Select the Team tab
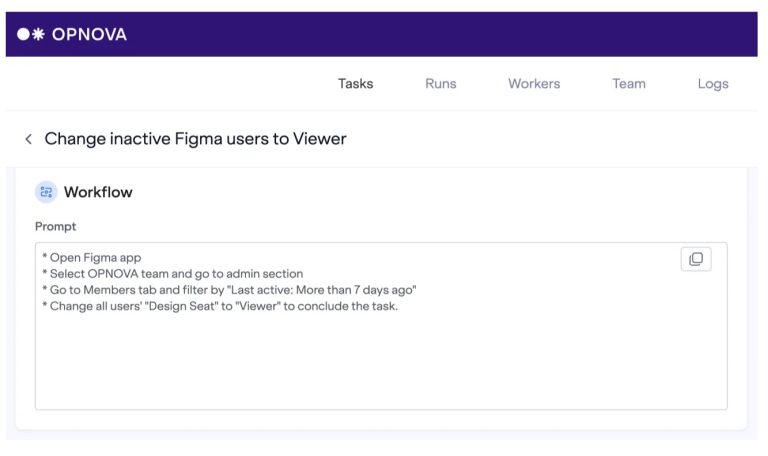Screen dimensions: 768x456 628,84
